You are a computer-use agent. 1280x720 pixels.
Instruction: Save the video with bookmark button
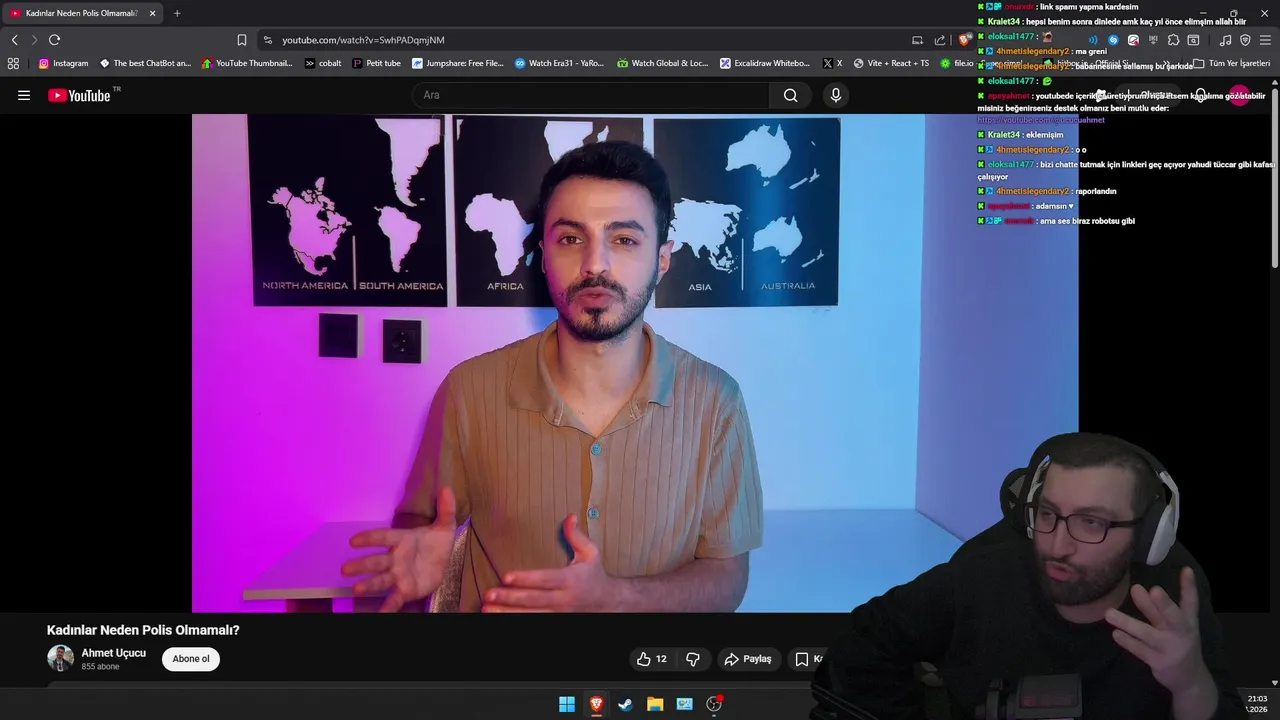pos(808,659)
